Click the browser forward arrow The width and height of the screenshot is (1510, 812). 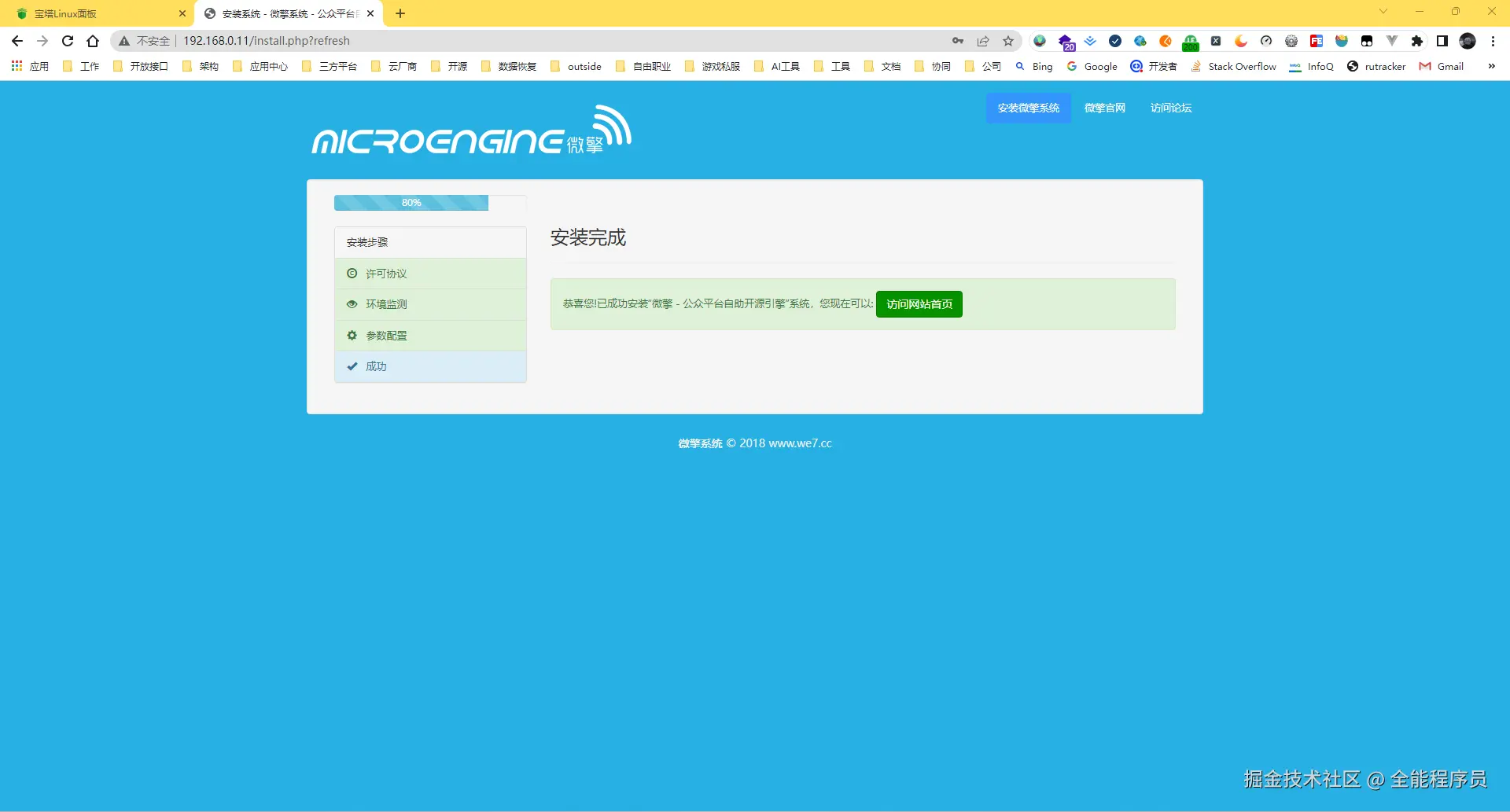(42, 41)
